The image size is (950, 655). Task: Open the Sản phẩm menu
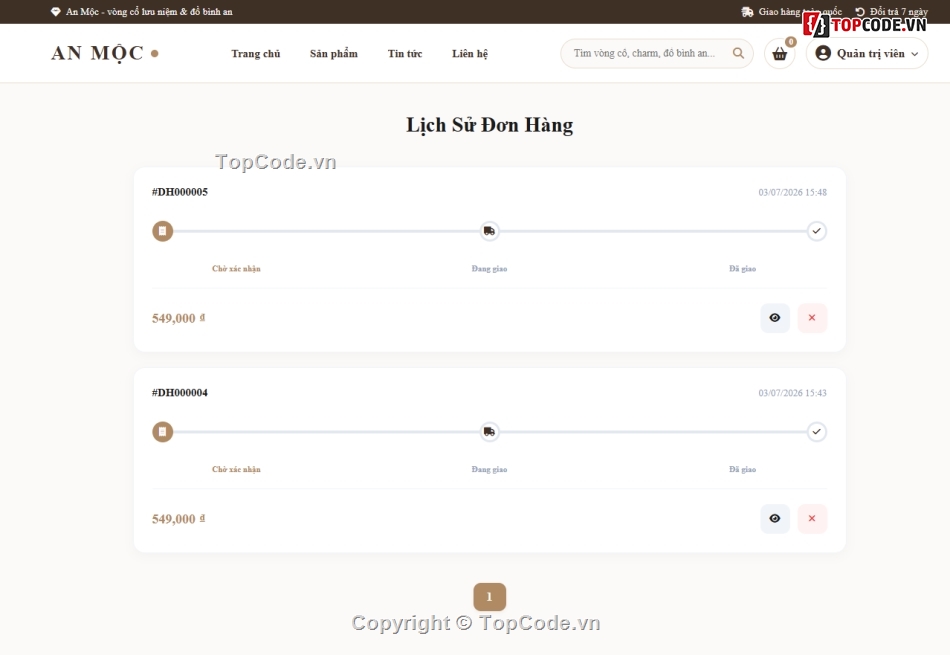point(334,53)
